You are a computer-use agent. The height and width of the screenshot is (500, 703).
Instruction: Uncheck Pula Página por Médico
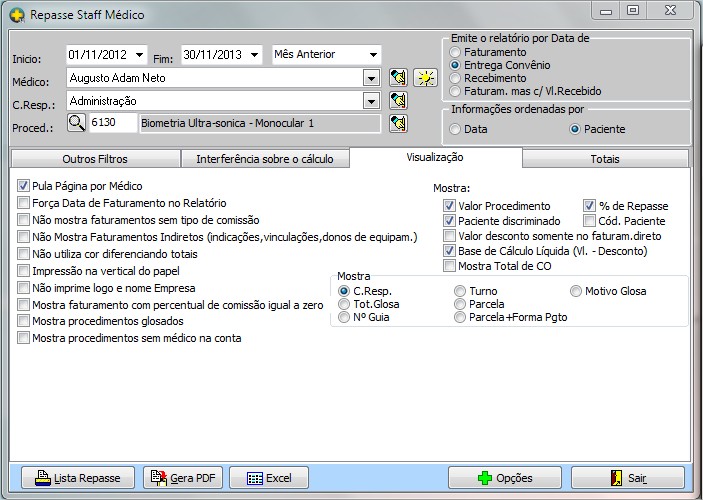(x=24, y=186)
